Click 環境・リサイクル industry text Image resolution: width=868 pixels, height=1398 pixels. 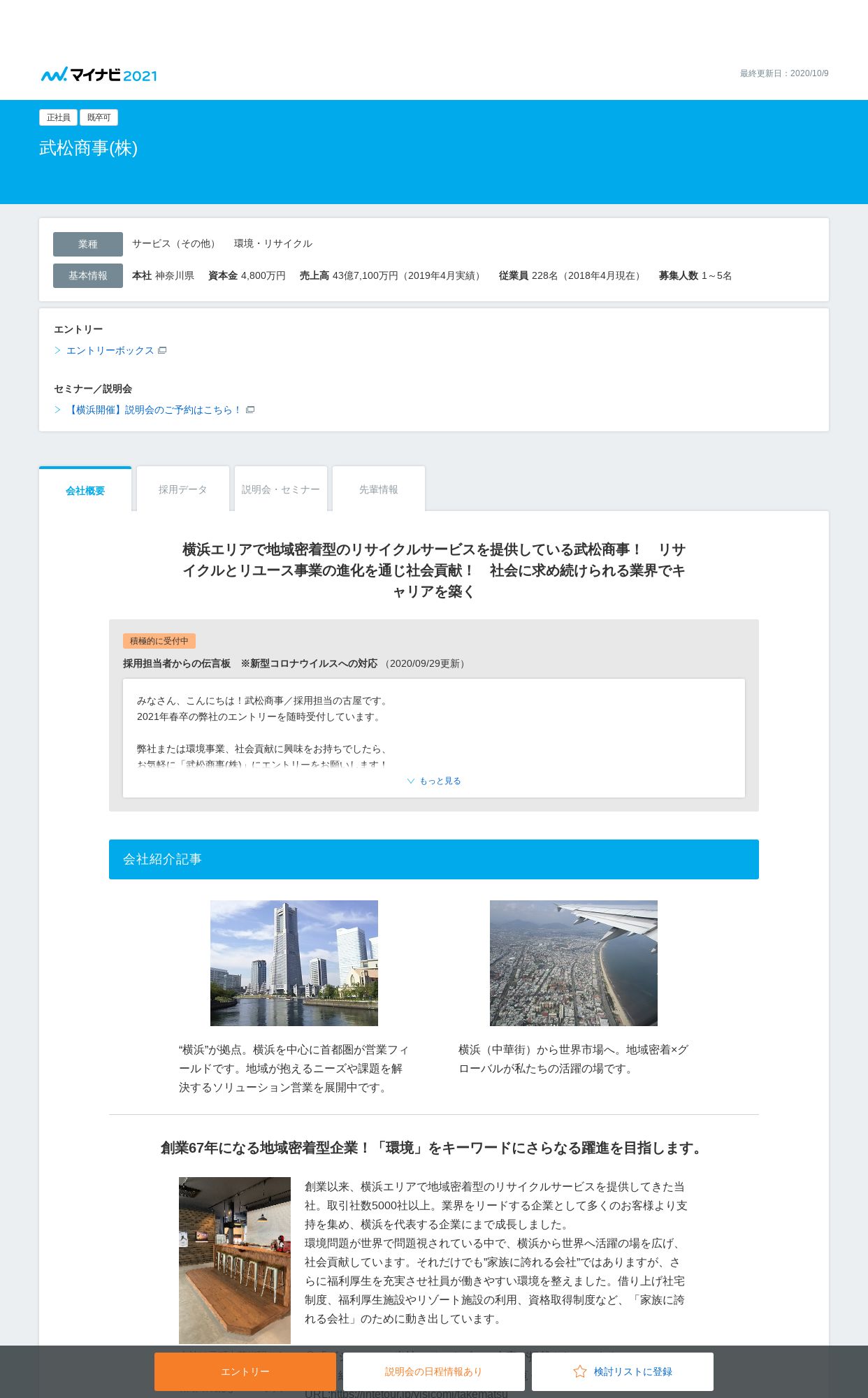tap(273, 243)
